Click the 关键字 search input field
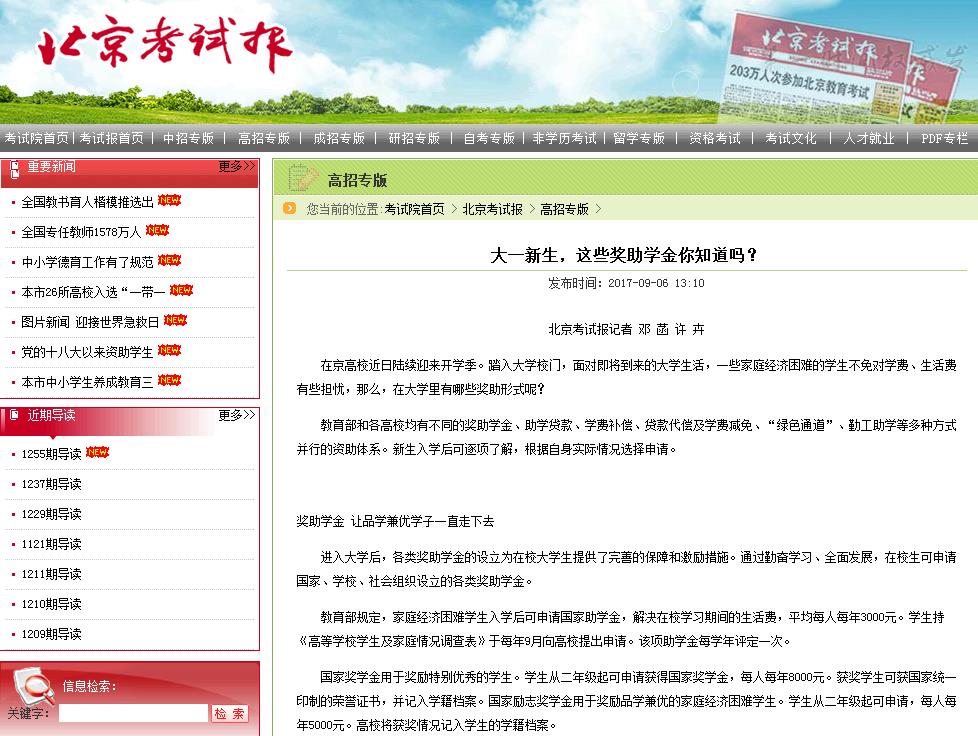Viewport: 978px width, 736px height. [133, 714]
